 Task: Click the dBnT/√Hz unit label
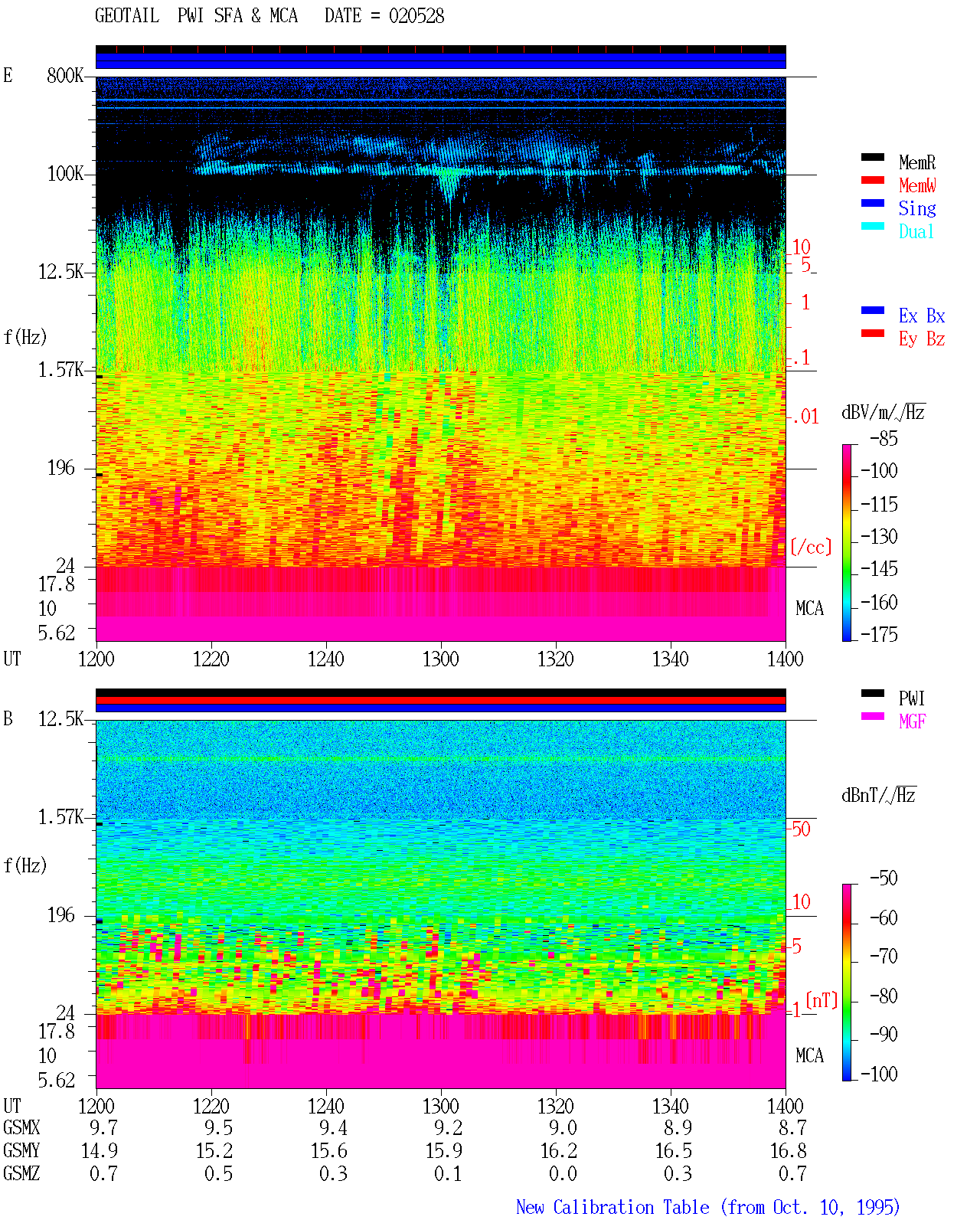point(879,795)
